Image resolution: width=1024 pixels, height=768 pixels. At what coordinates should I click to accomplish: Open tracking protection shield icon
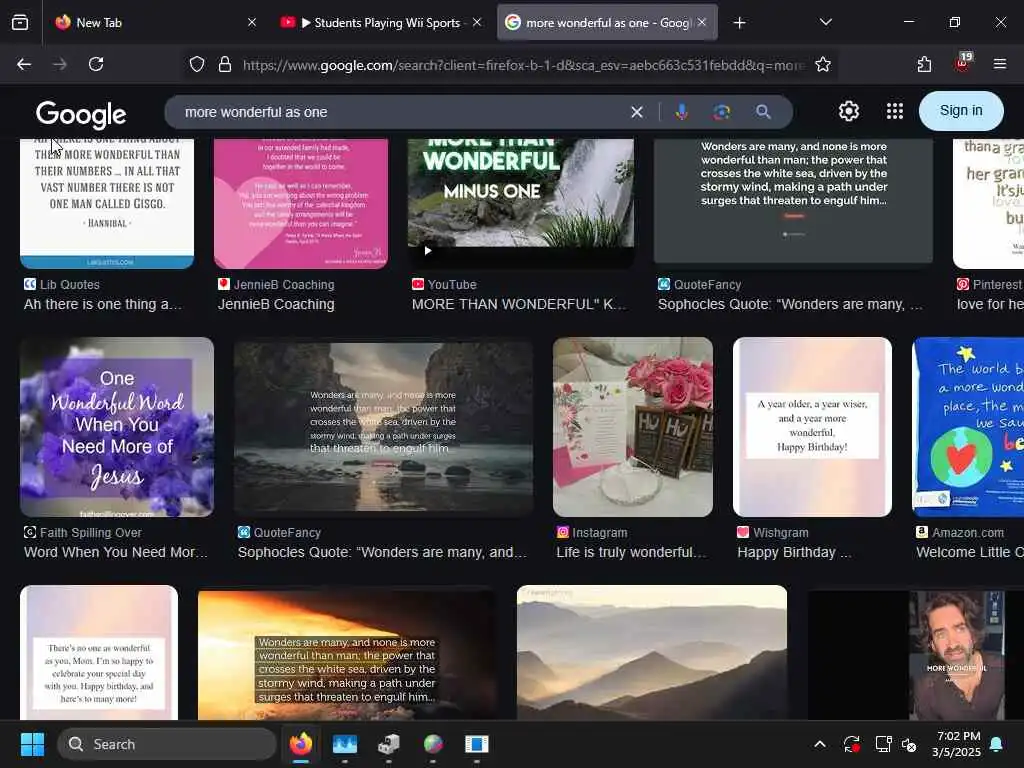[x=197, y=64]
